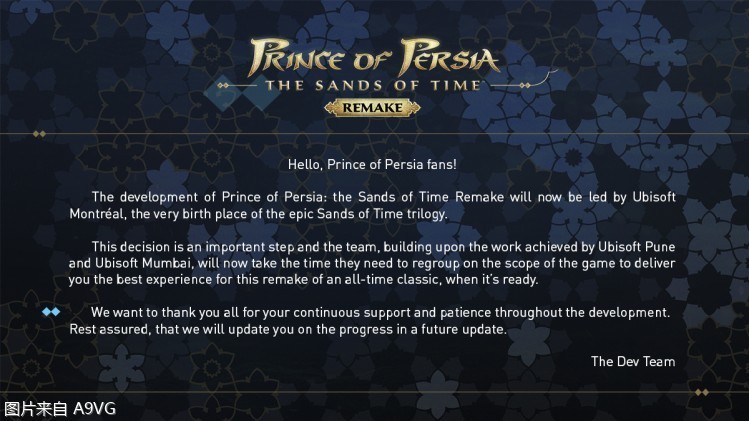Click 'The Sands of Time' subtitle text

[x=373, y=85]
